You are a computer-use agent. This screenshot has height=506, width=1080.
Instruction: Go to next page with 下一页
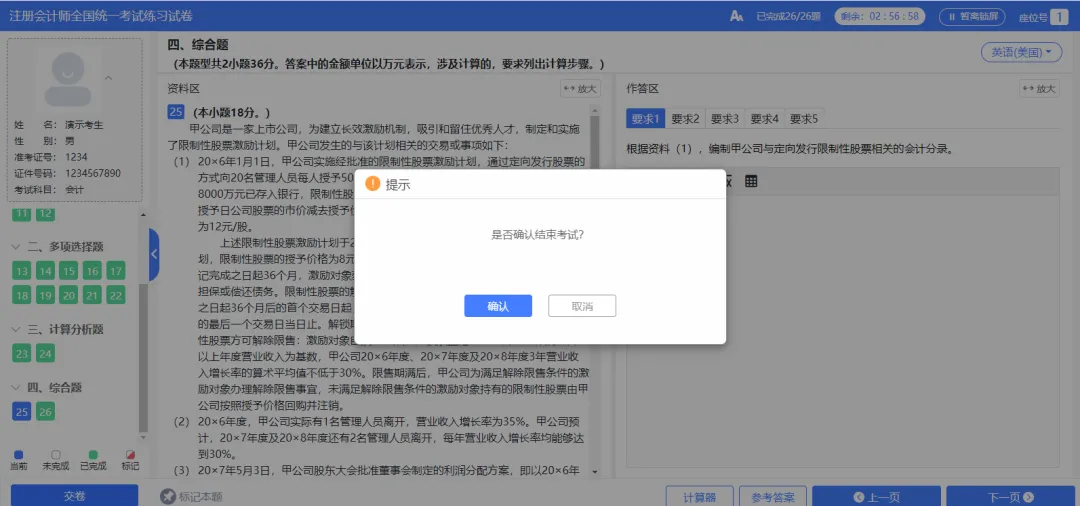1009,497
